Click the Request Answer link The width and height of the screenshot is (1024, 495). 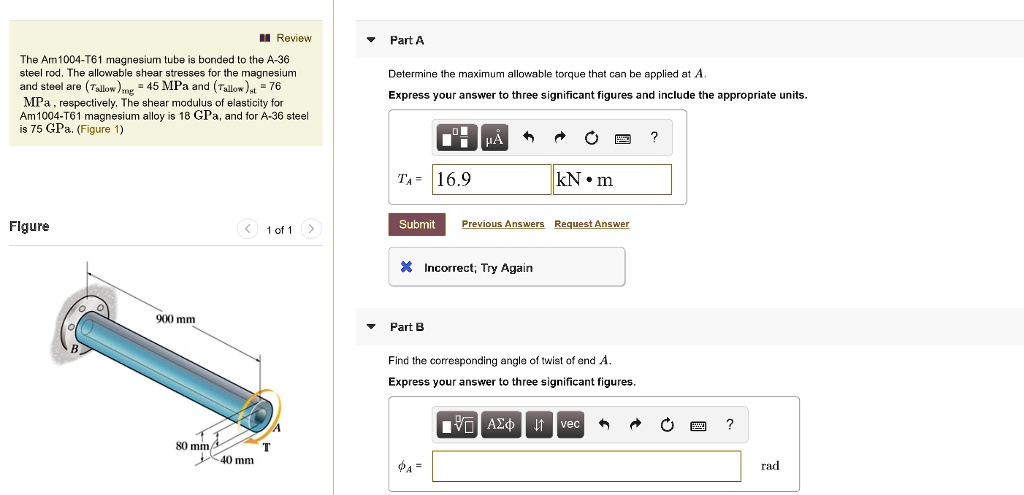click(592, 224)
